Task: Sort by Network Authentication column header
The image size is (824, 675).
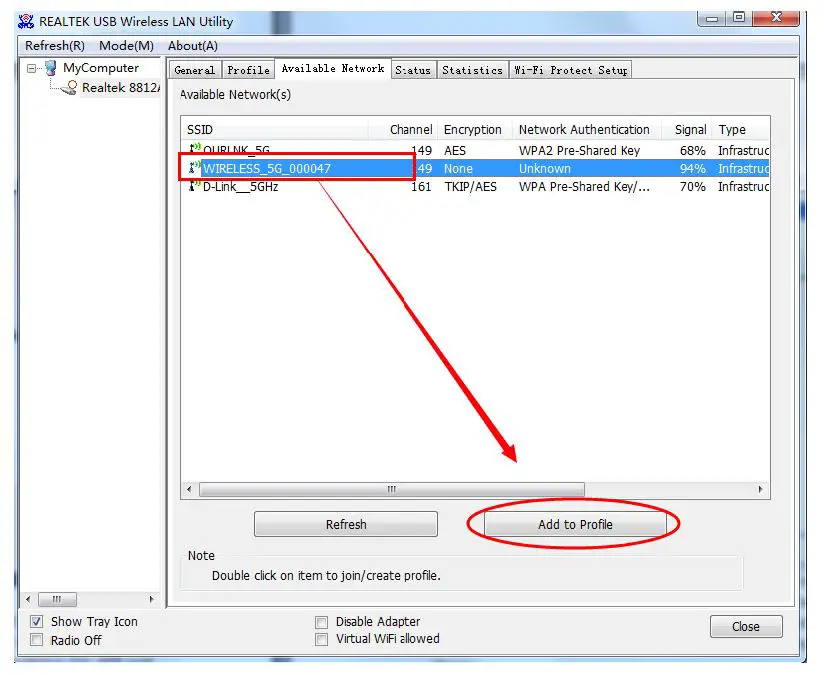Action: (585, 129)
